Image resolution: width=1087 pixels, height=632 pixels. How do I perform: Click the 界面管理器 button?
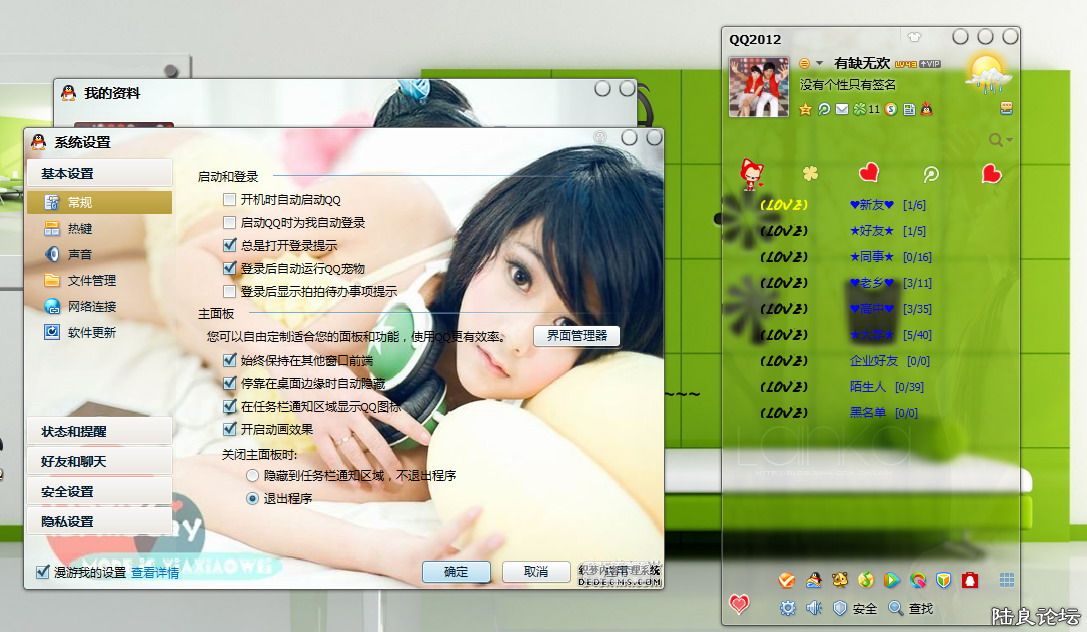(577, 336)
